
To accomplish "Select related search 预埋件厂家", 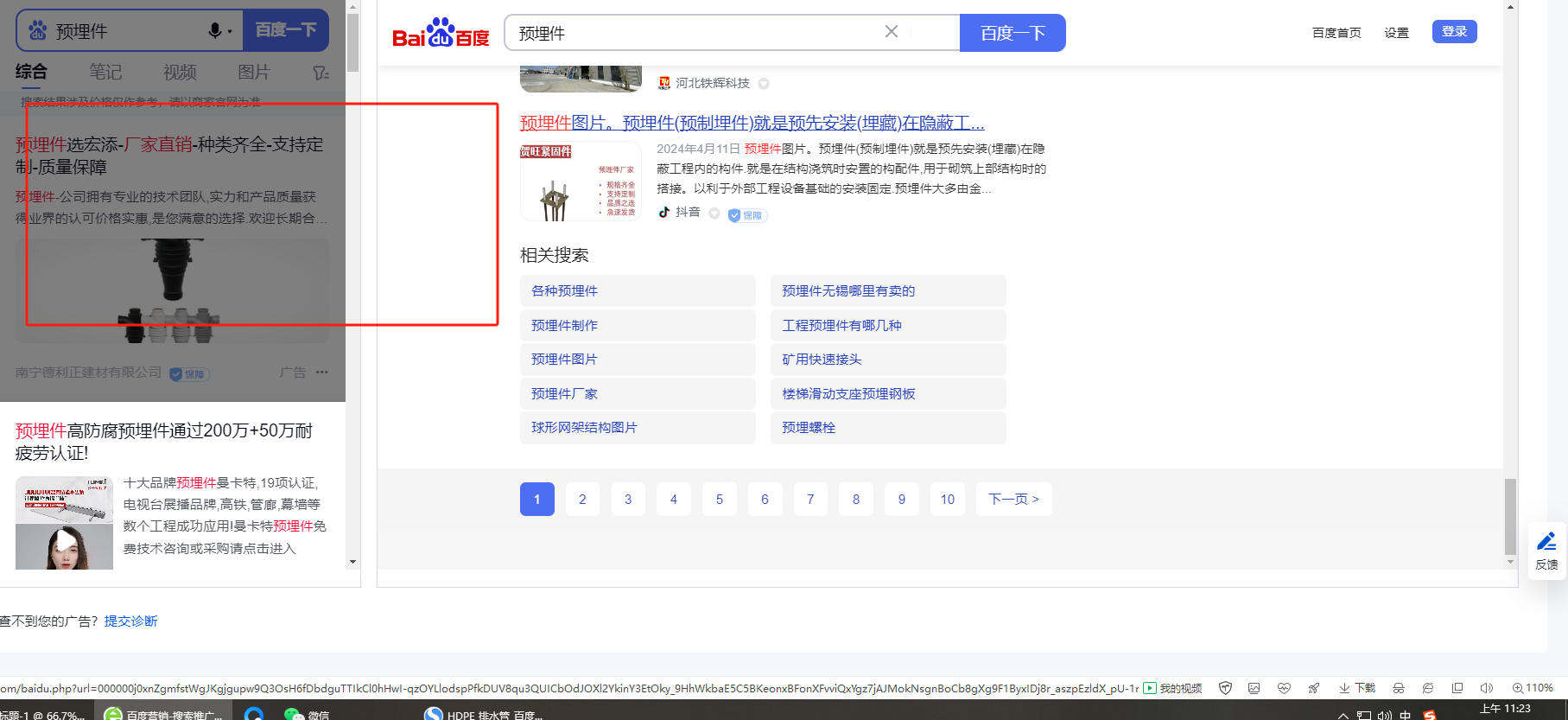I will point(638,393).
